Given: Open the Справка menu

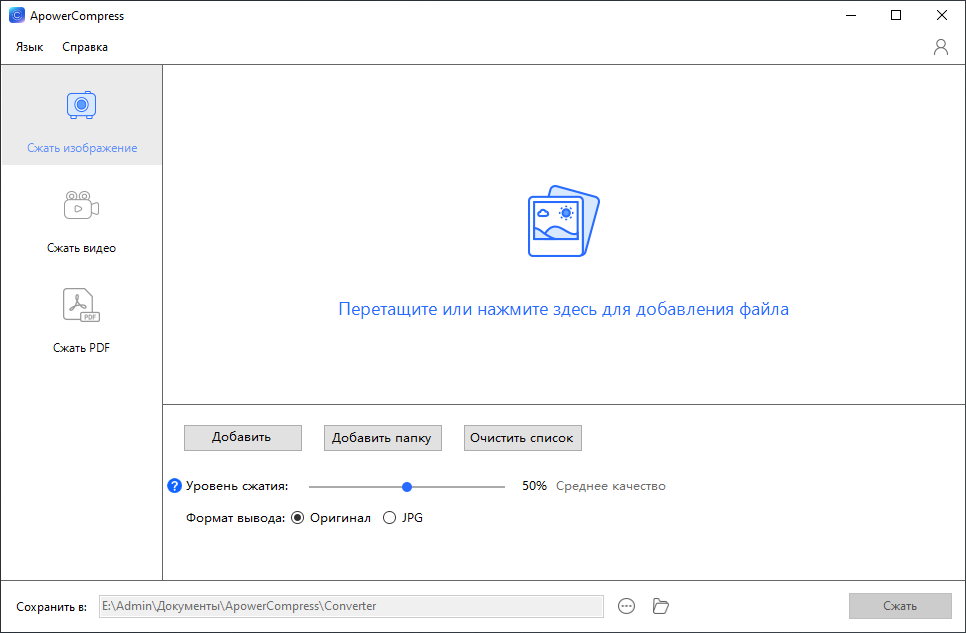Looking at the screenshot, I should click(x=85, y=47).
